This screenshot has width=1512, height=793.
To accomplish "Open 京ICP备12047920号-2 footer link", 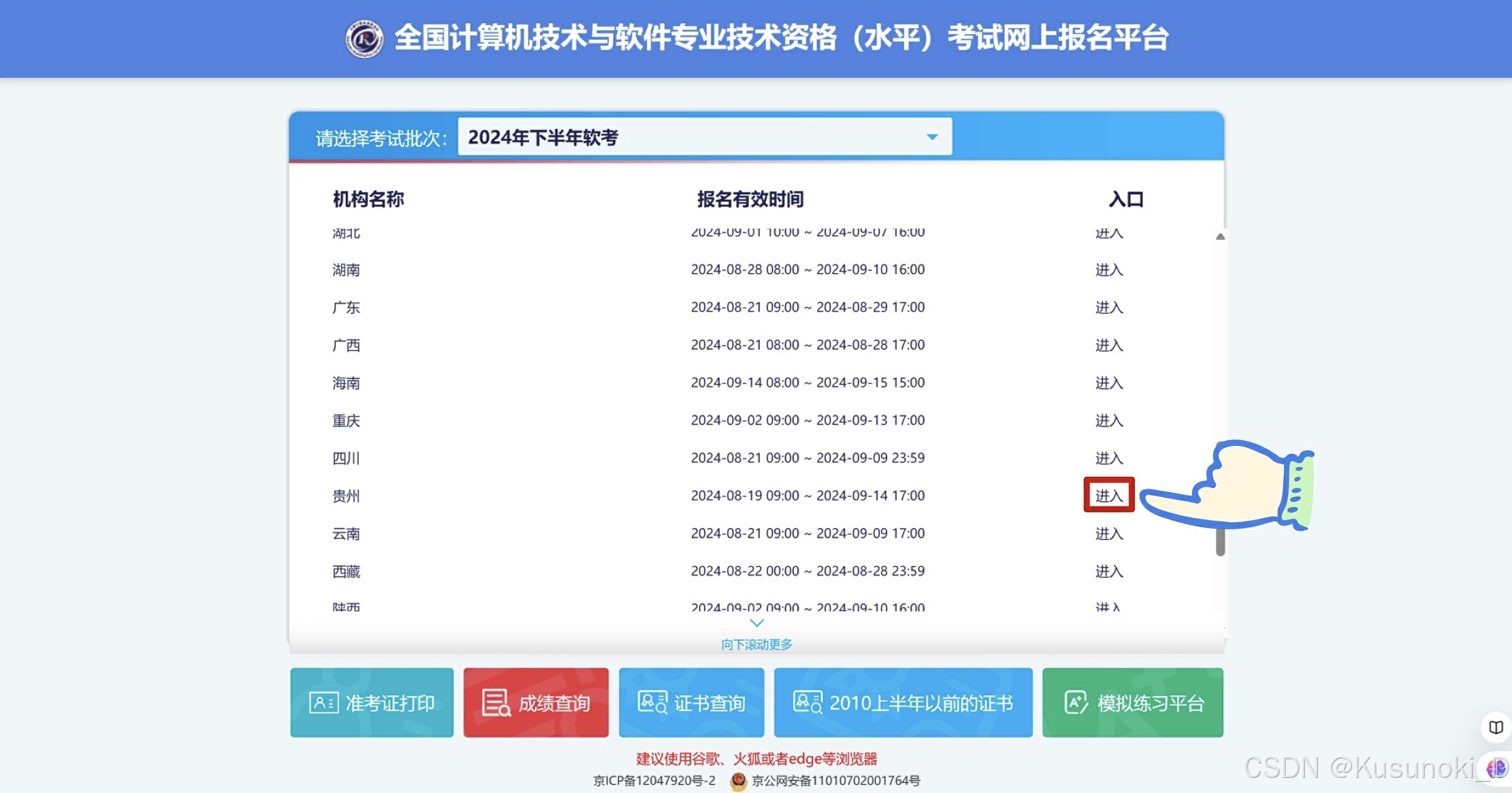I will [654, 781].
